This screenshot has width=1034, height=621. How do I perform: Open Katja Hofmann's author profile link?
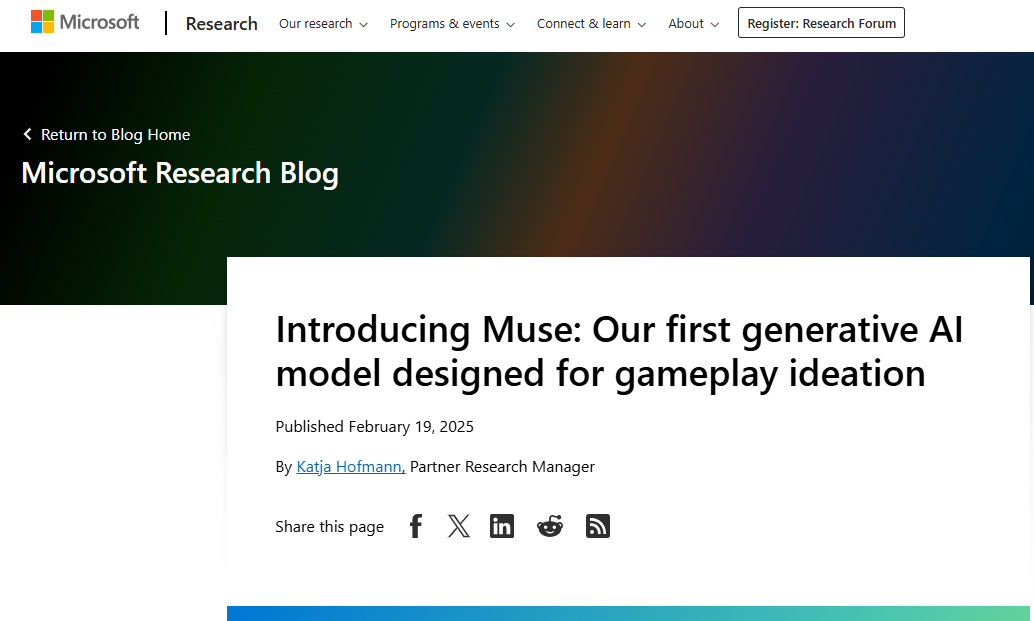pos(348,466)
